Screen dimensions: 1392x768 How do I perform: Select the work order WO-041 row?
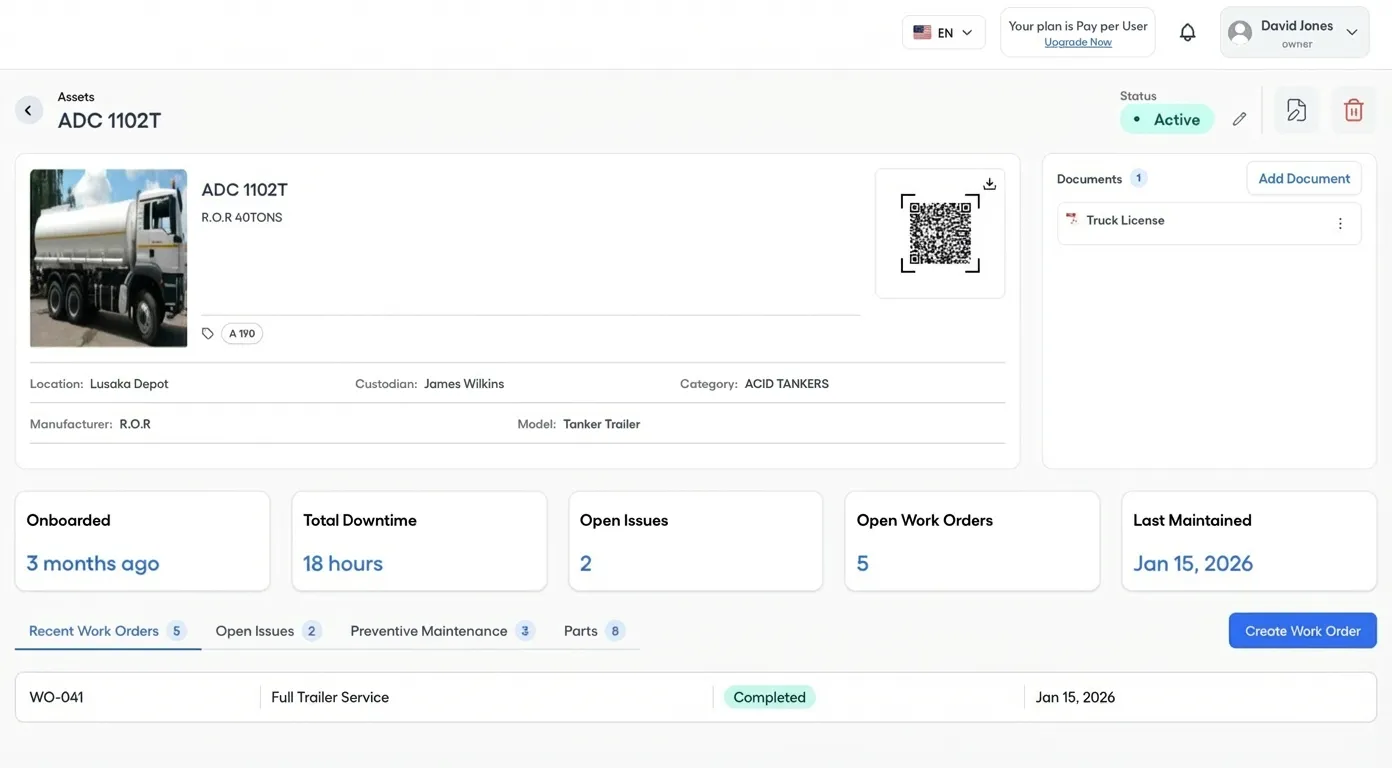point(56,696)
